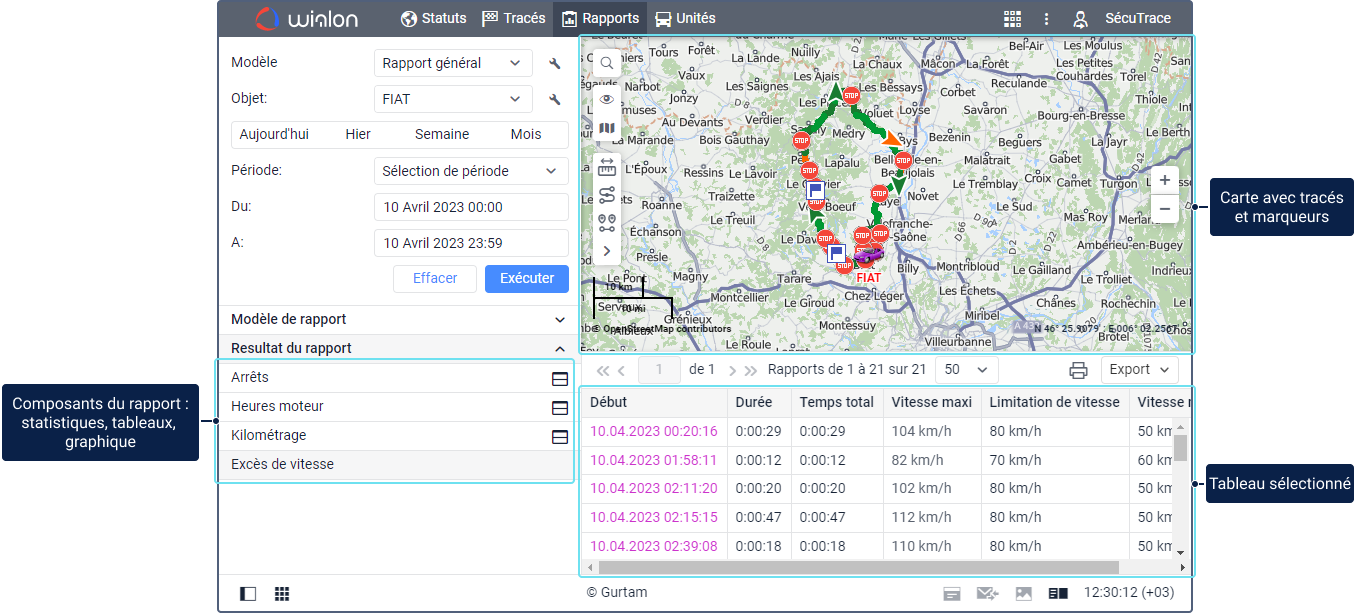
Task: Expand the Export dropdown
Action: (1140, 370)
